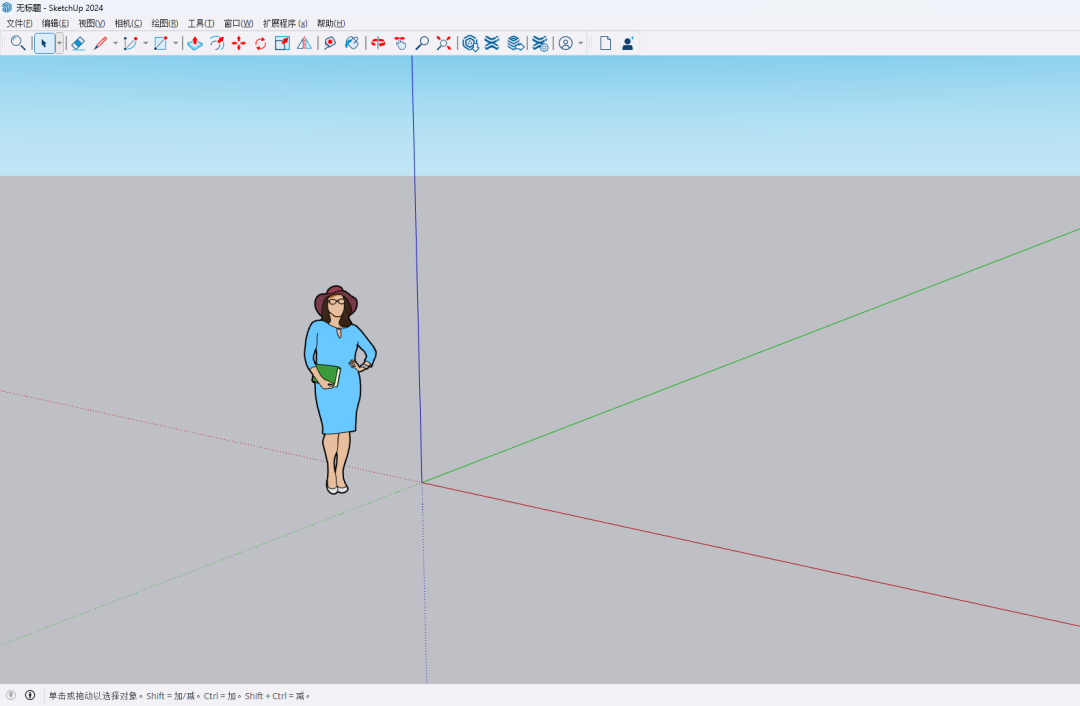Screen dimensions: 1080x706
Task: Open the 视图(V) menu
Action: click(92, 23)
